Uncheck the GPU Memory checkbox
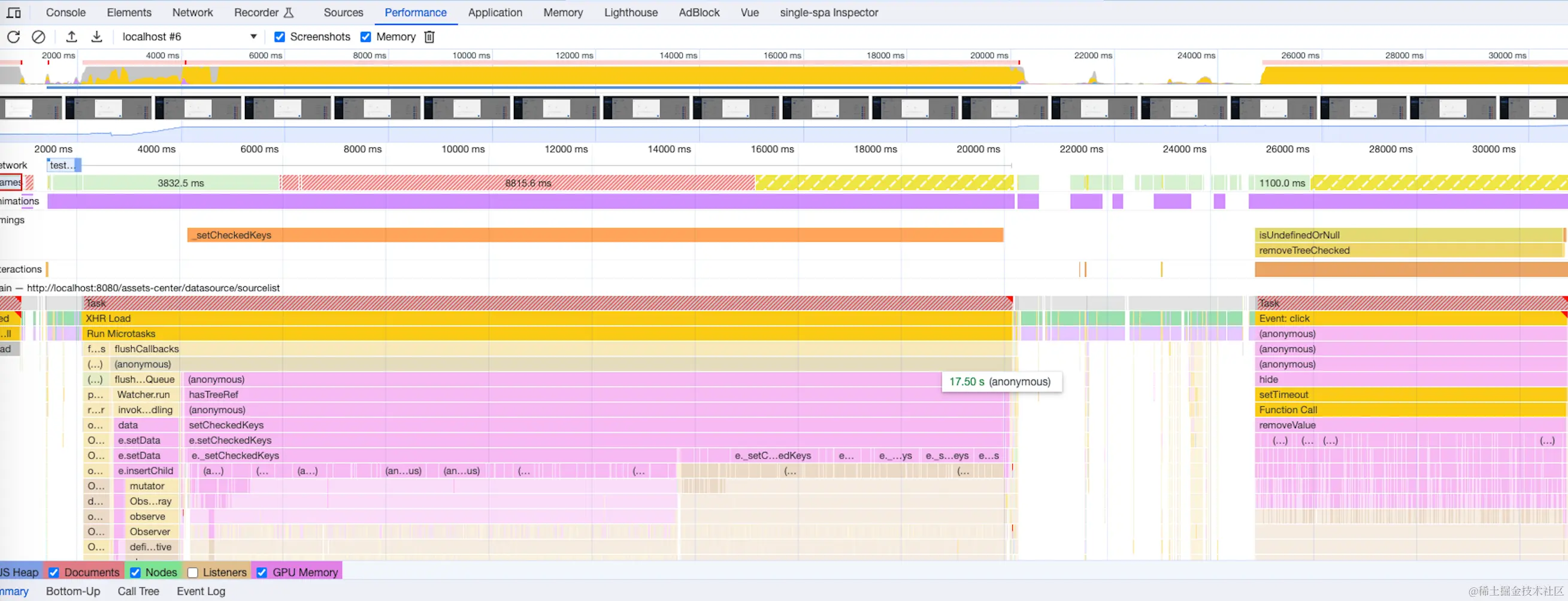The width and height of the screenshot is (1568, 601). (x=262, y=572)
